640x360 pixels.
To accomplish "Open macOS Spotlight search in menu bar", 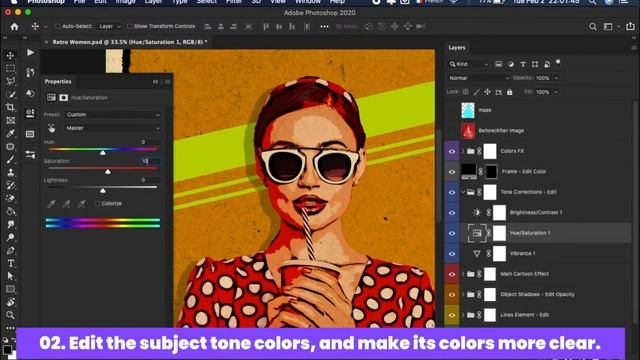I will click(592, 2).
